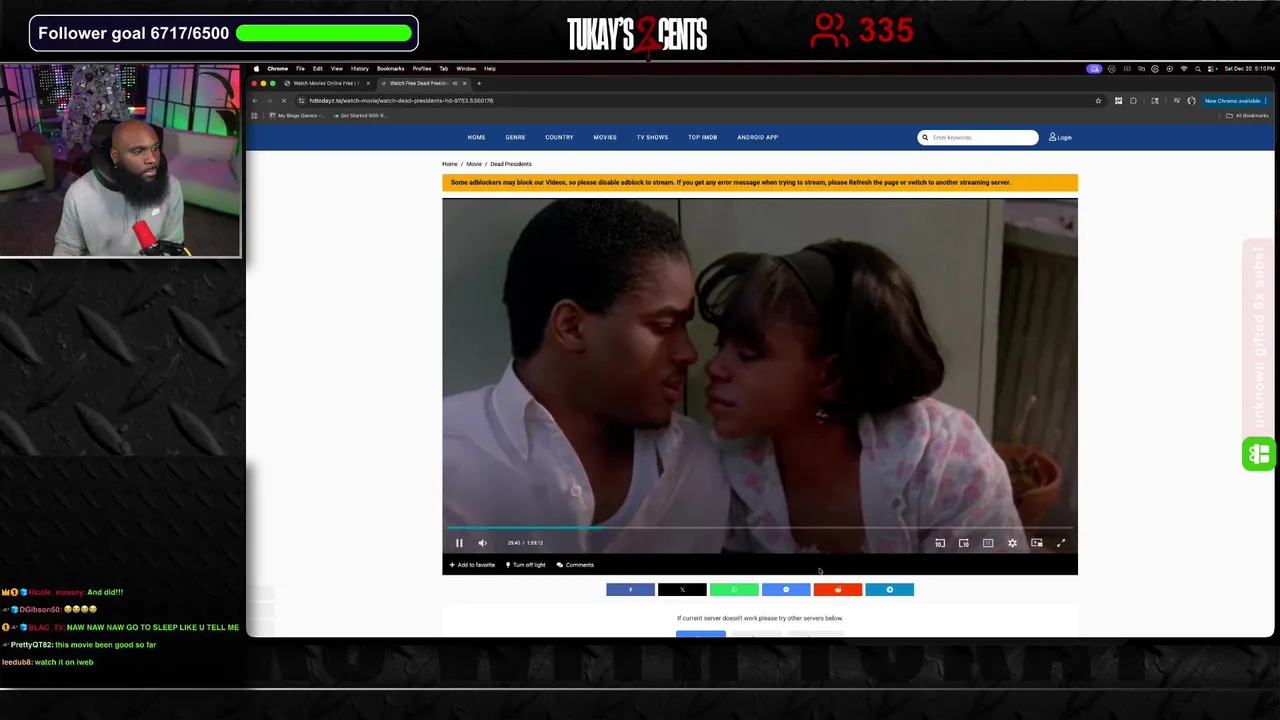Click the green gifted subs badge icon
The width and height of the screenshot is (1280, 720).
[x=1258, y=454]
